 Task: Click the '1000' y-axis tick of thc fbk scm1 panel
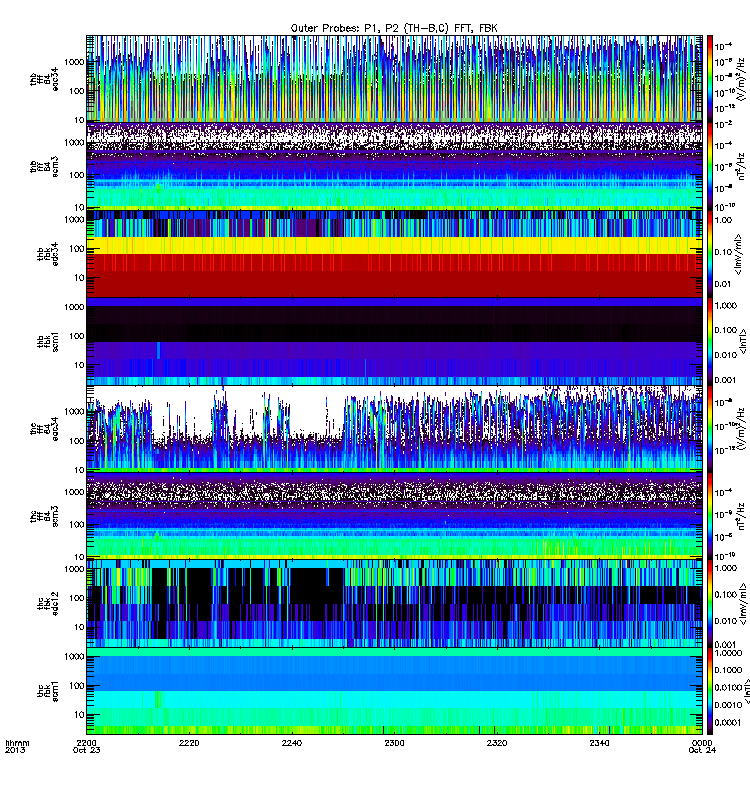[74, 657]
